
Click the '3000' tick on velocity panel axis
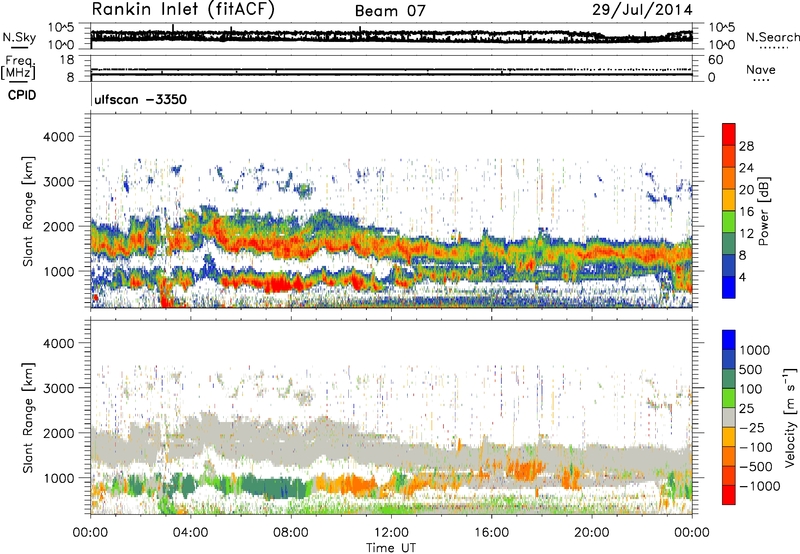click(x=59, y=388)
